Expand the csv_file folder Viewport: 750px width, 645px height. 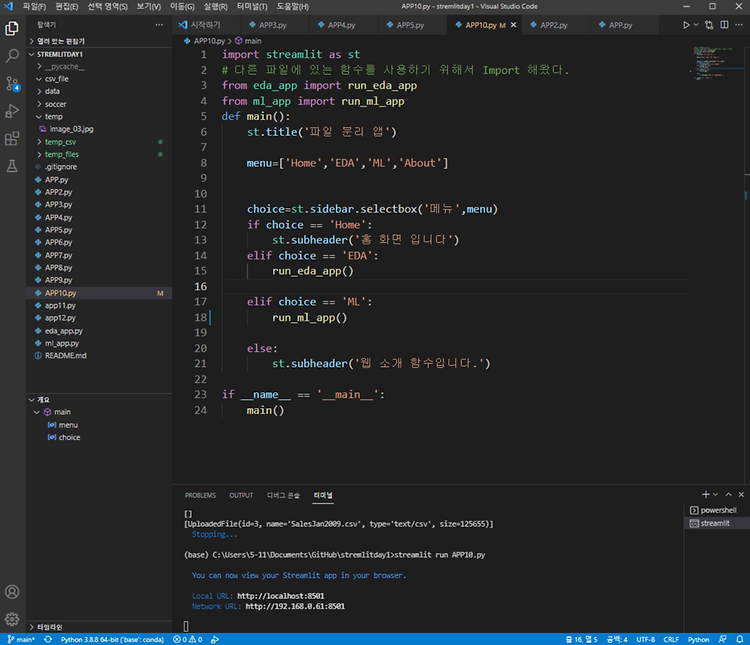(56, 78)
